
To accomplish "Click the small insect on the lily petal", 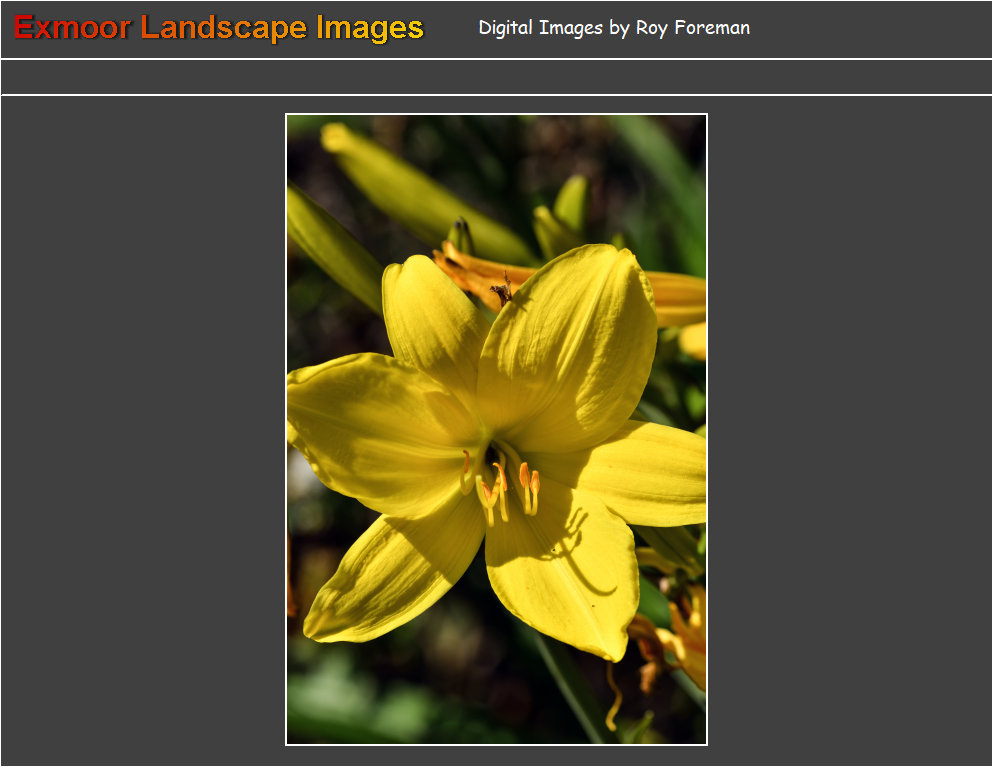I will pyautogui.click(x=502, y=291).
